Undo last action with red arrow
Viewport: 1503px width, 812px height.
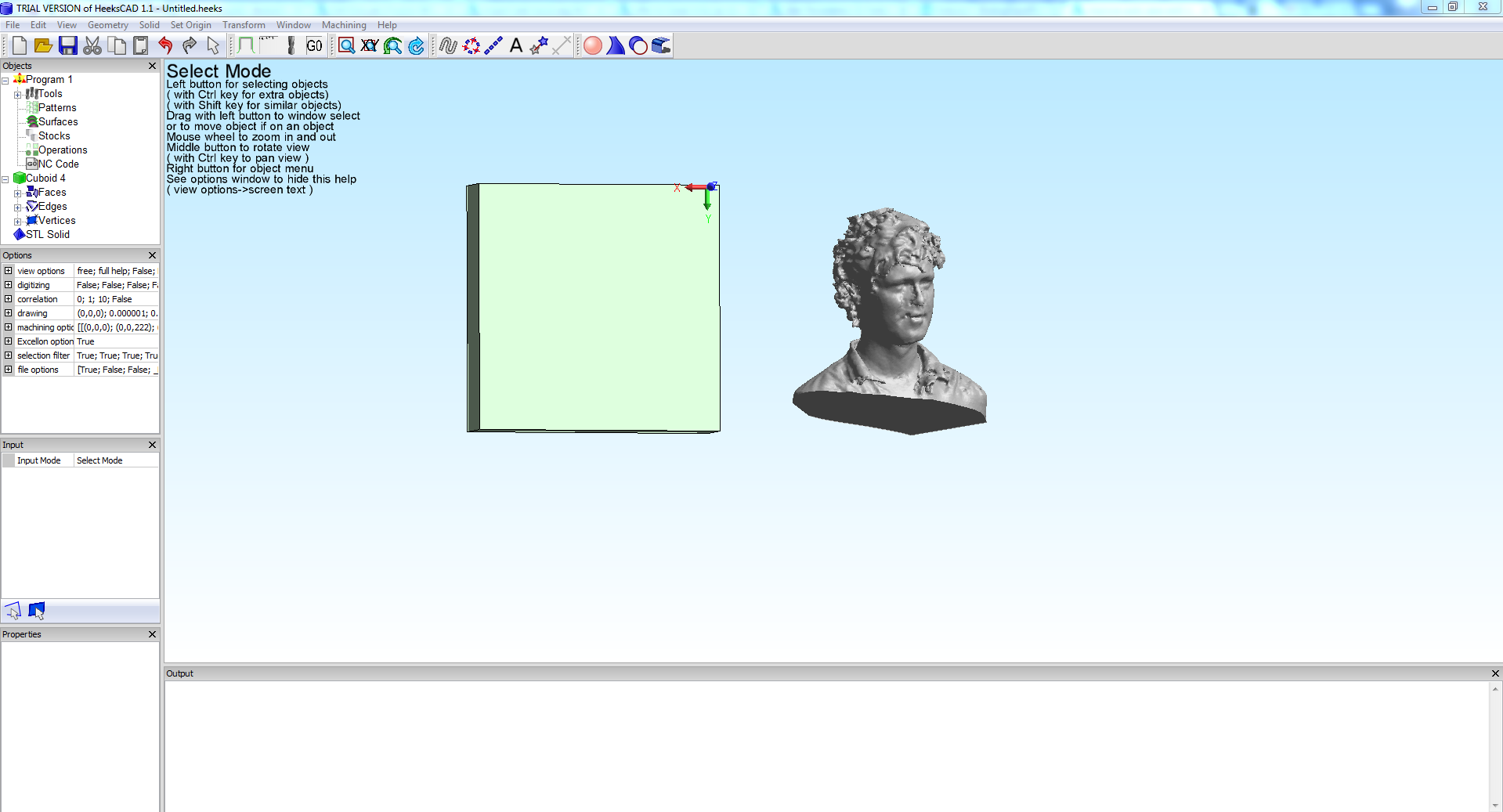tap(165, 46)
